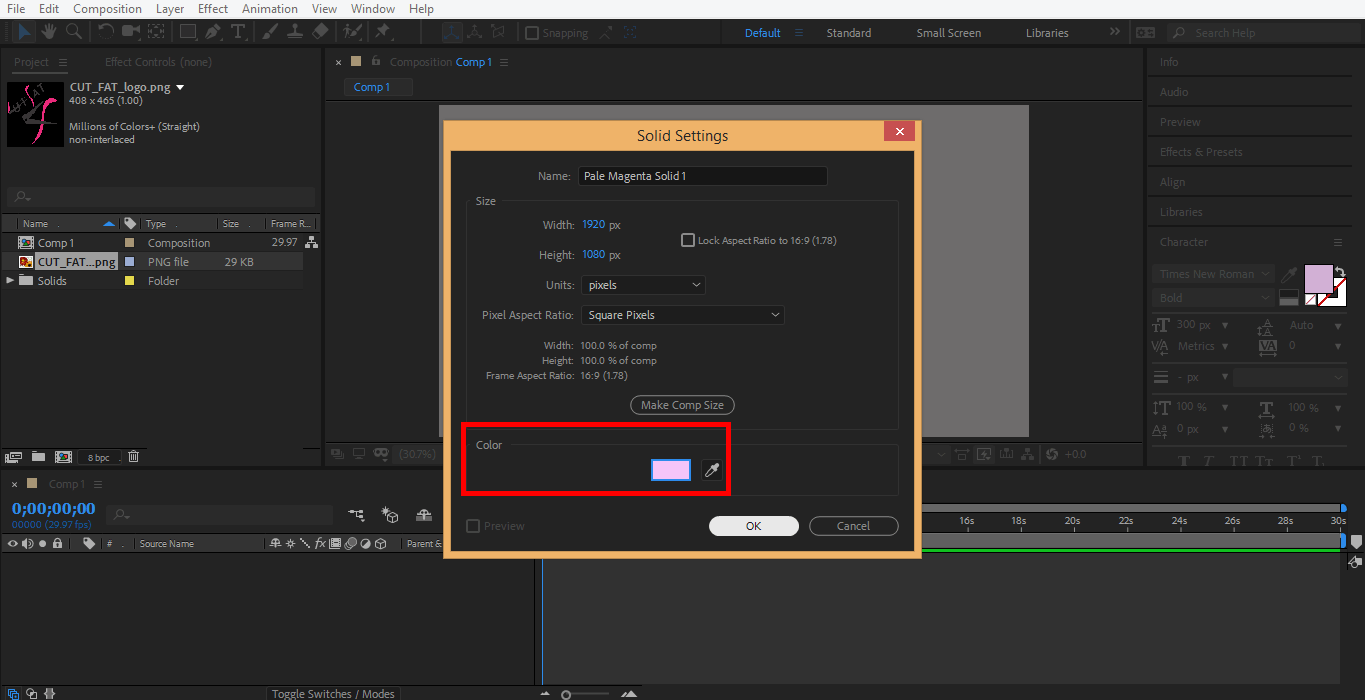Toggle Draft 3D icon in timeline
Image resolution: width=1365 pixels, height=700 pixels.
coord(391,514)
